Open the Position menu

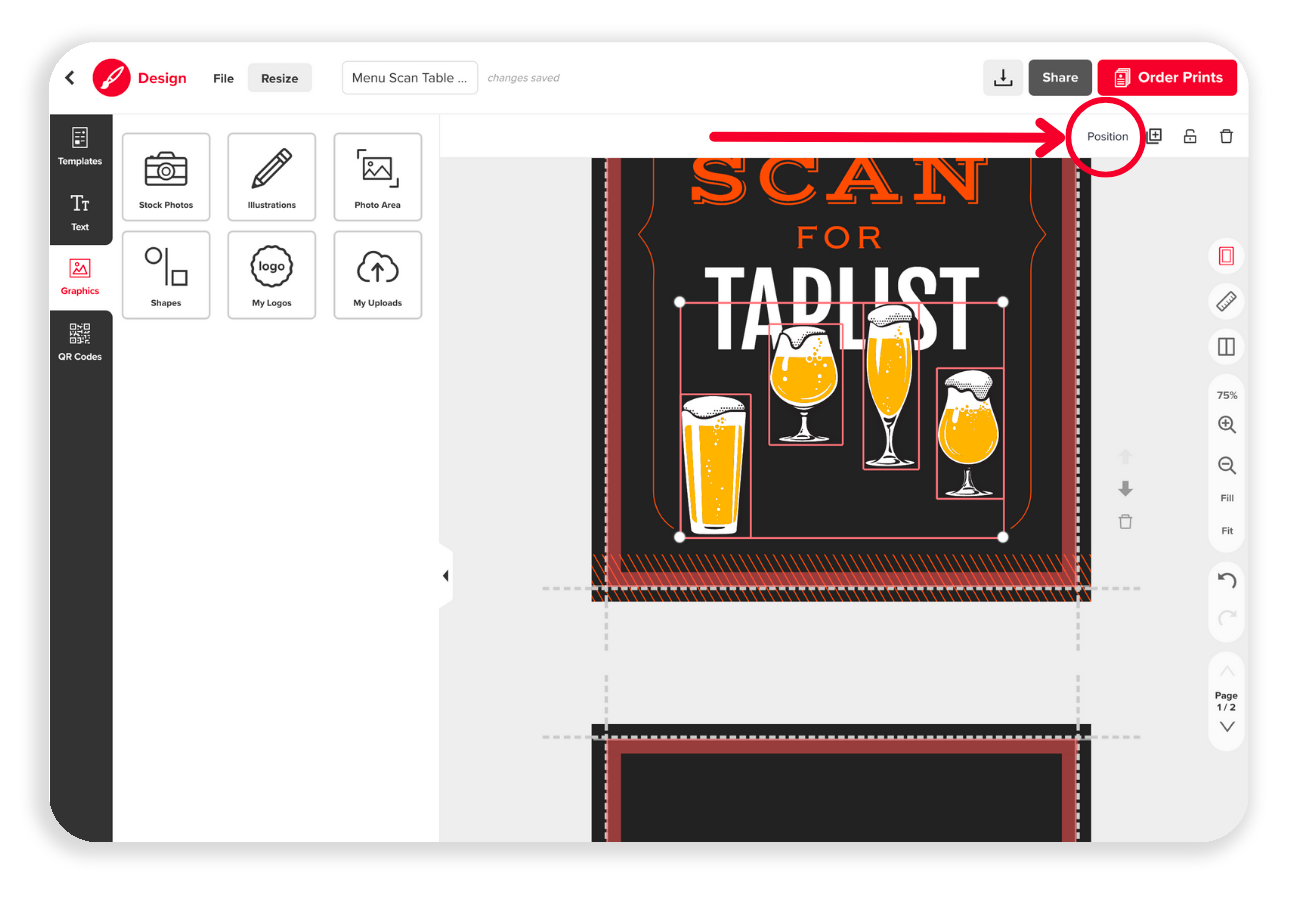1108,137
